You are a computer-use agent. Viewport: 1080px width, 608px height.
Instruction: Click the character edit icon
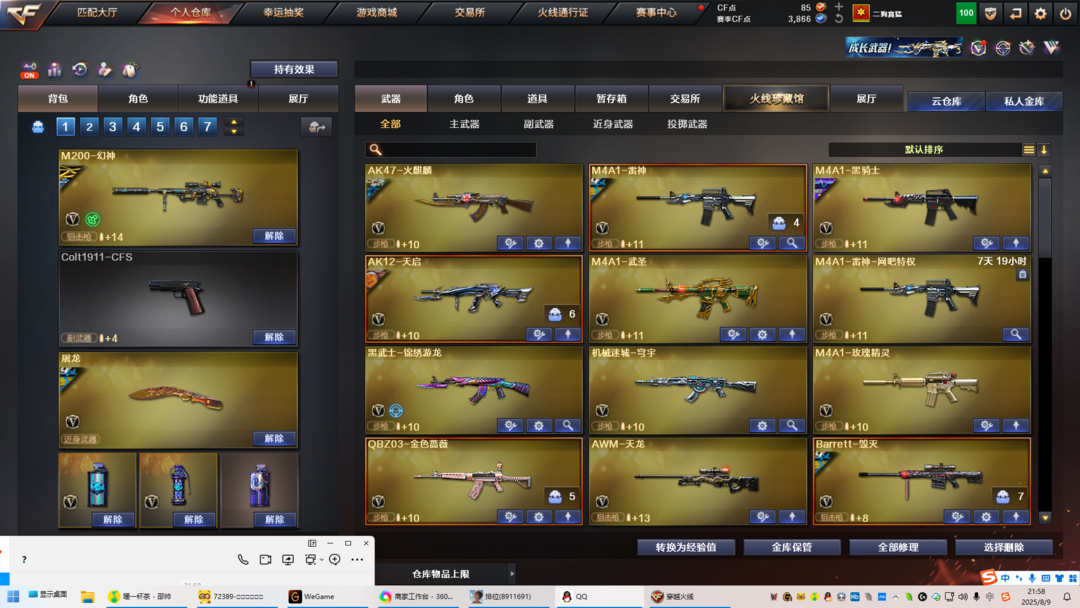[x=105, y=70]
